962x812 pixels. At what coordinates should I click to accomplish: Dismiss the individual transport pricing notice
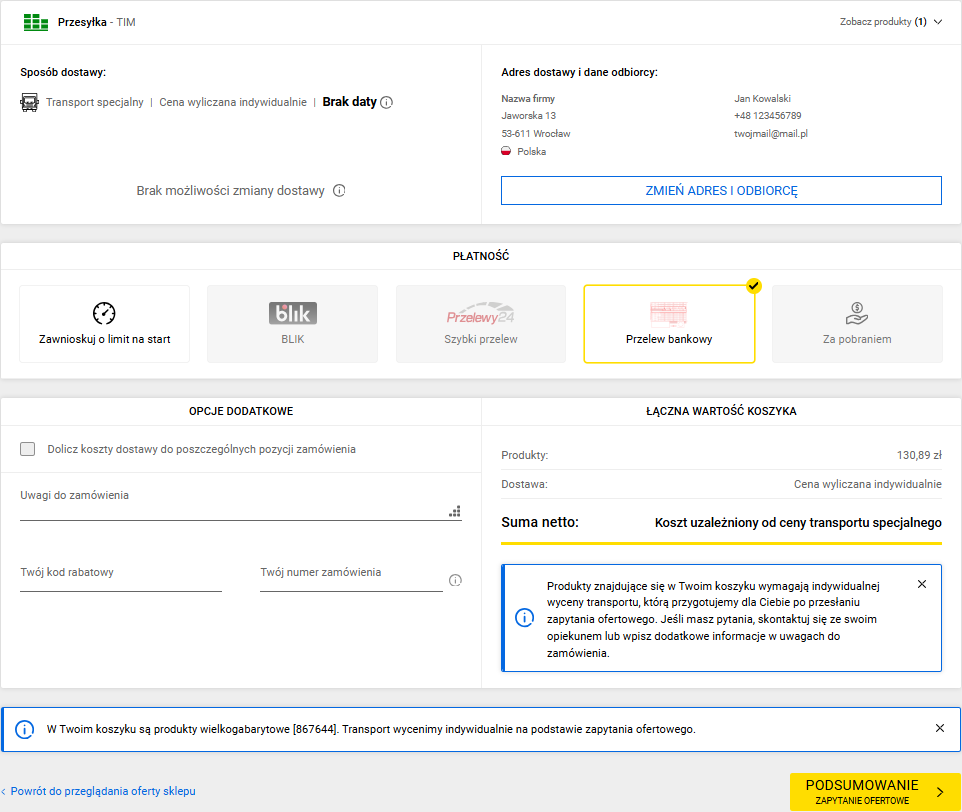point(921,584)
